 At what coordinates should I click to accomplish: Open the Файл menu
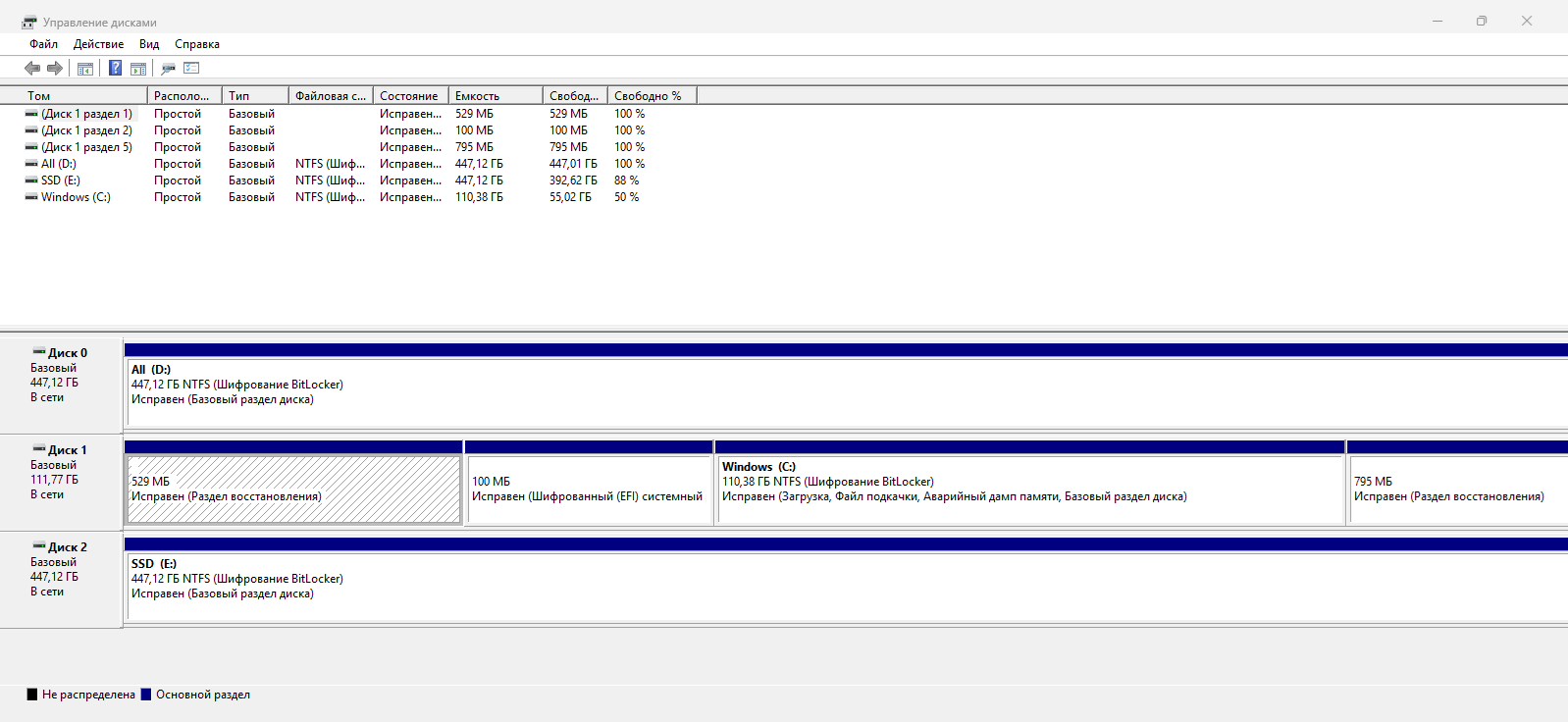tap(43, 44)
